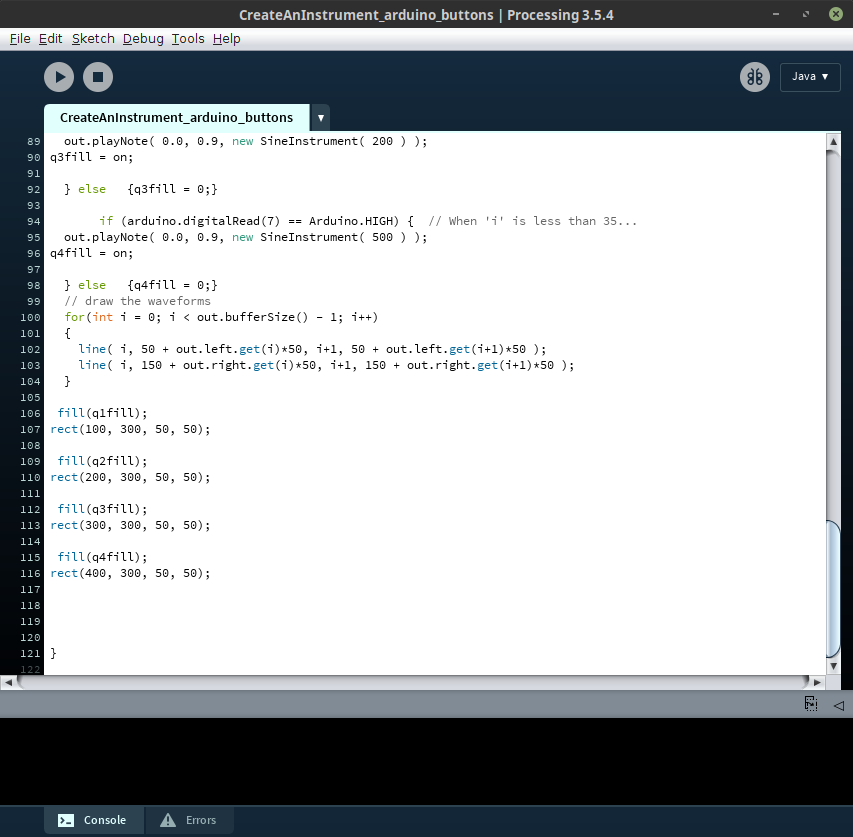Open the File menu
The height and width of the screenshot is (837, 853).
click(x=20, y=39)
